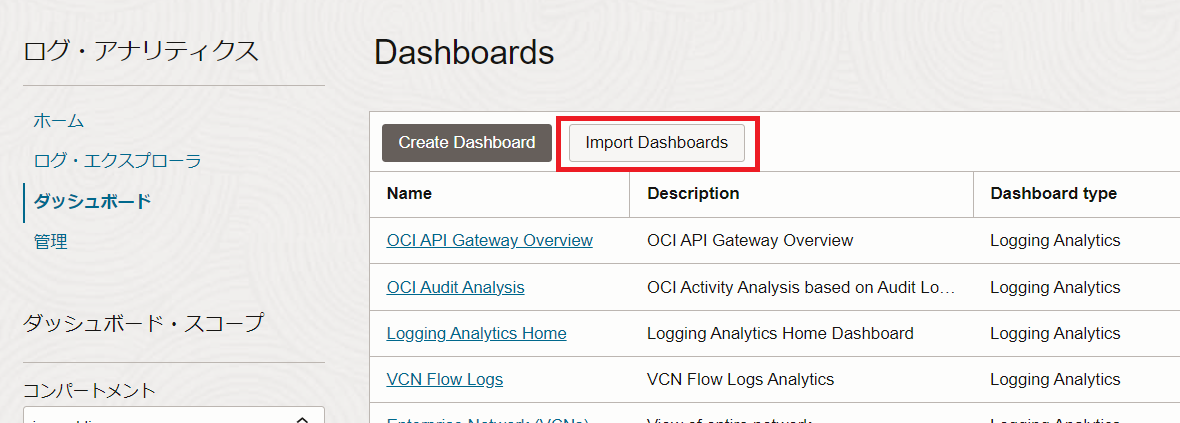Viewport: 1180px width, 423px height.
Task: Click the VCN Flow Logs Analytics description
Action: coord(740,379)
